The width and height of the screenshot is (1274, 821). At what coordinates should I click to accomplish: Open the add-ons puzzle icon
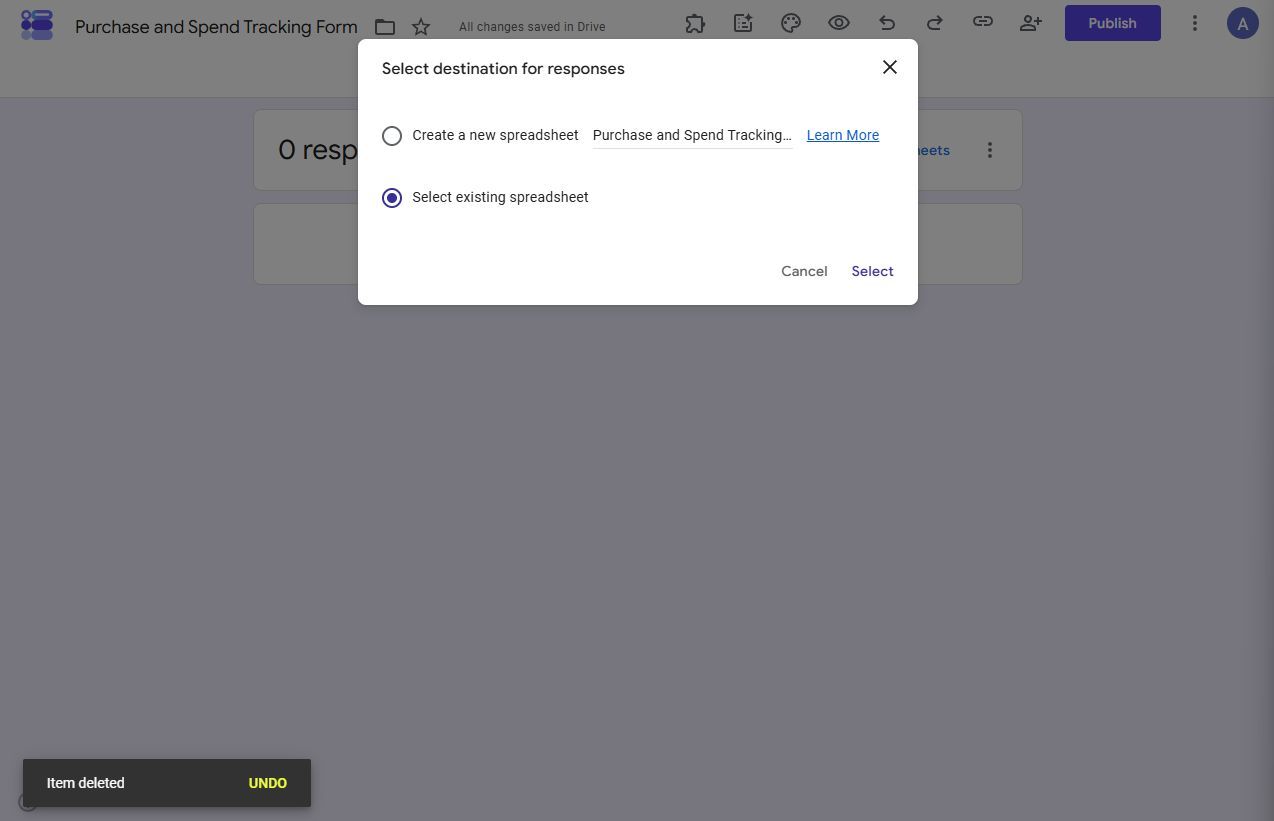tap(695, 23)
